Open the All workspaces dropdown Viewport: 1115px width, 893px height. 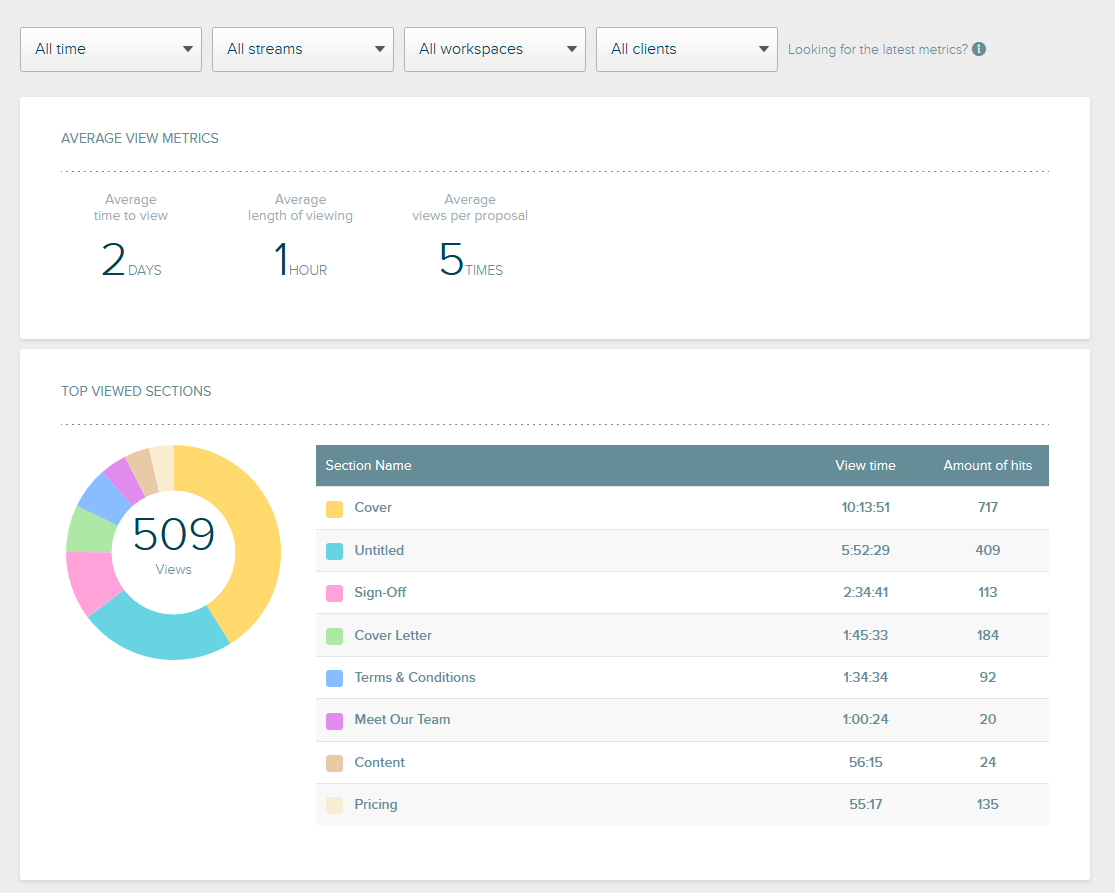tap(494, 49)
